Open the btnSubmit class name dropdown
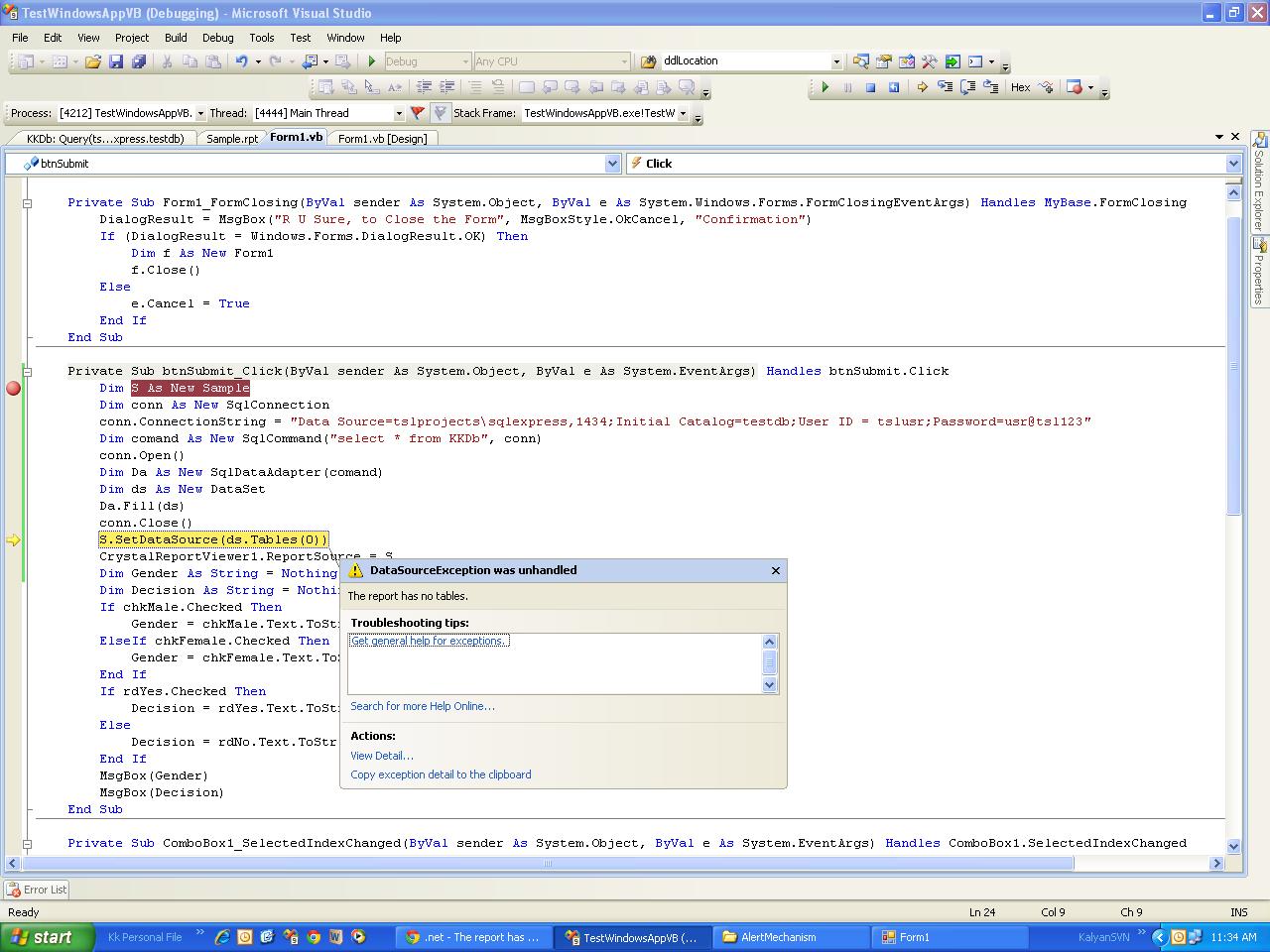Screen dimensions: 1270x952 [x=612, y=164]
